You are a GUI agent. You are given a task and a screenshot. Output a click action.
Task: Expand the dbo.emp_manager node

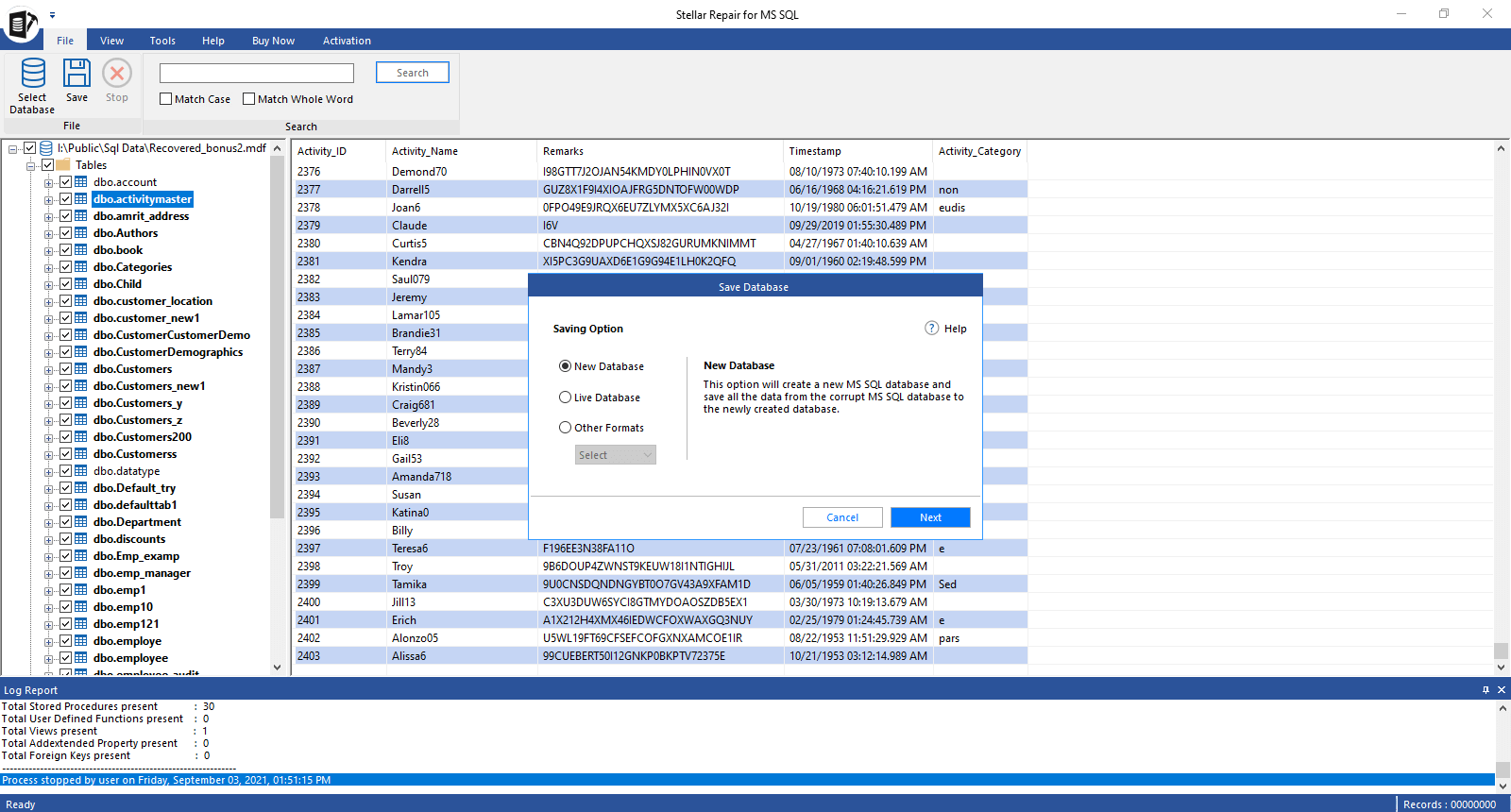click(x=49, y=574)
